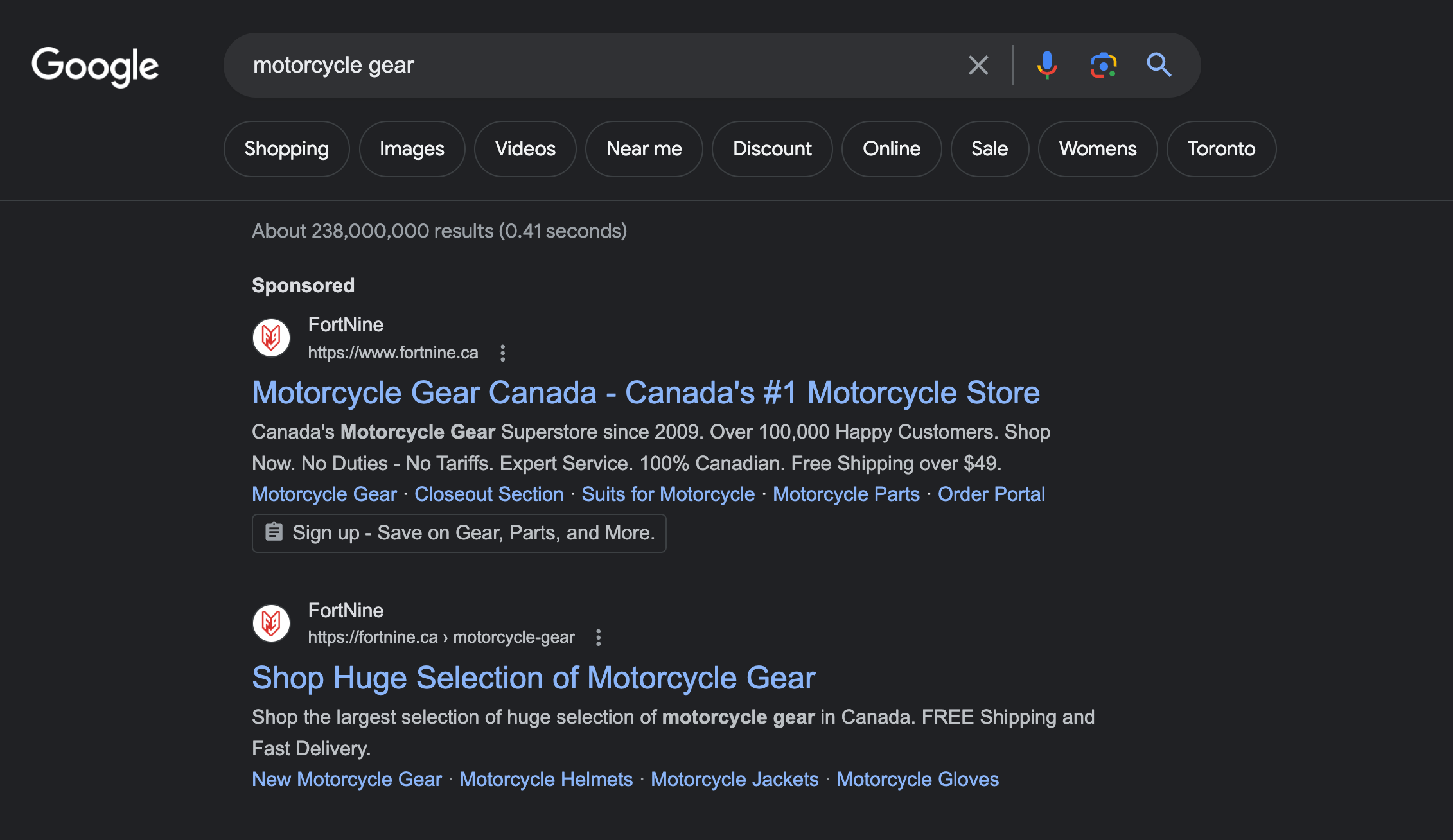Select the Toronto filter chip
The height and width of the screenshot is (840, 1453).
point(1221,149)
